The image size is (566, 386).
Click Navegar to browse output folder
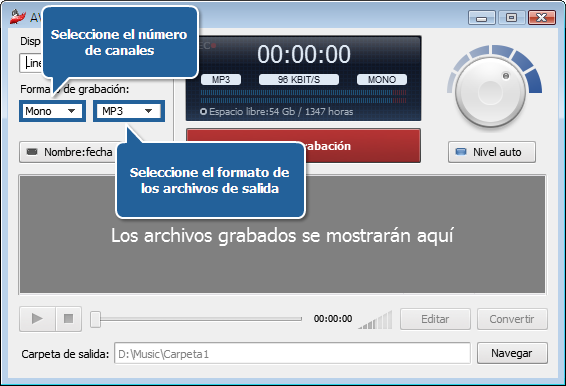[x=512, y=353]
